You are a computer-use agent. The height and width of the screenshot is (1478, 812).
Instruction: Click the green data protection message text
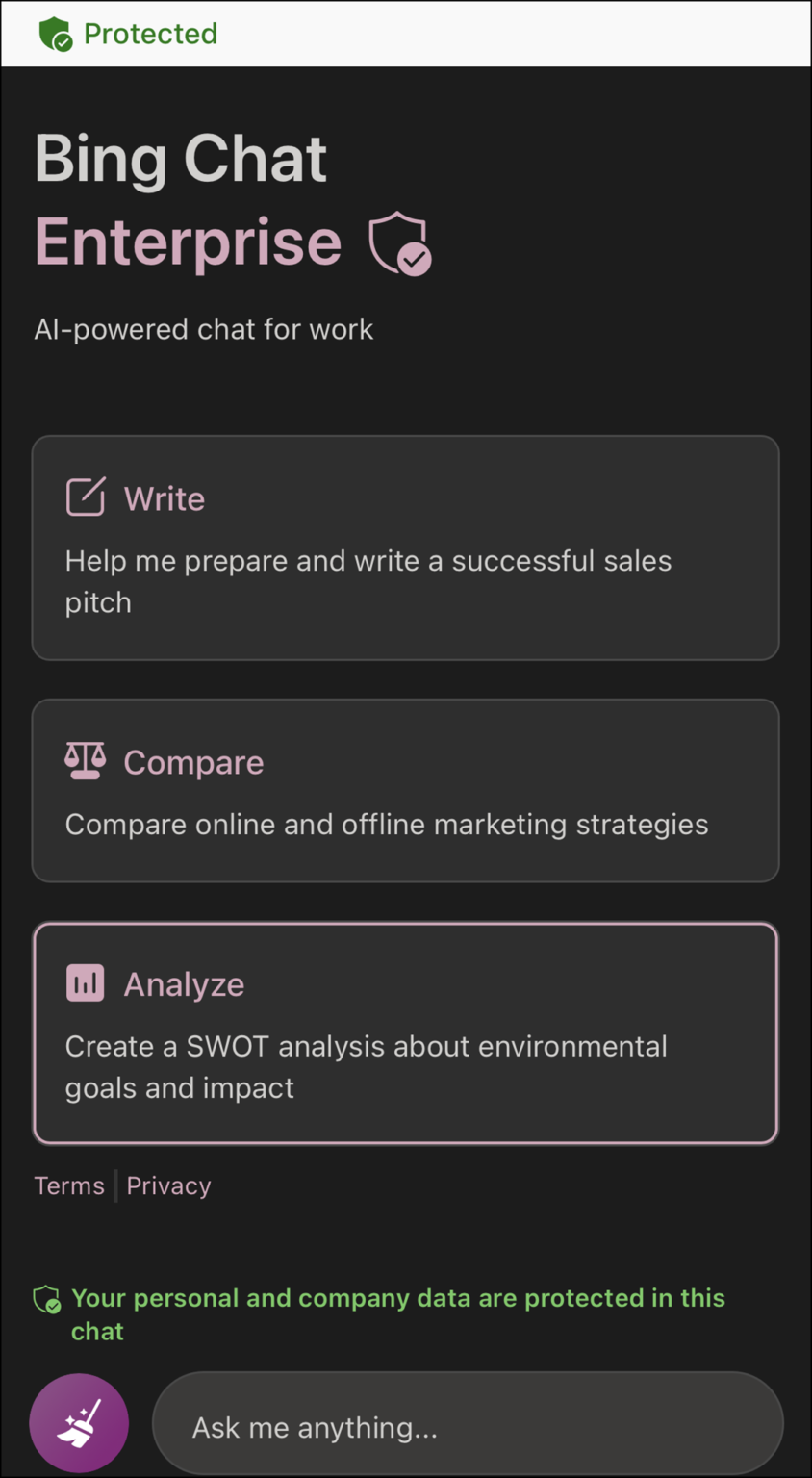tap(397, 1313)
